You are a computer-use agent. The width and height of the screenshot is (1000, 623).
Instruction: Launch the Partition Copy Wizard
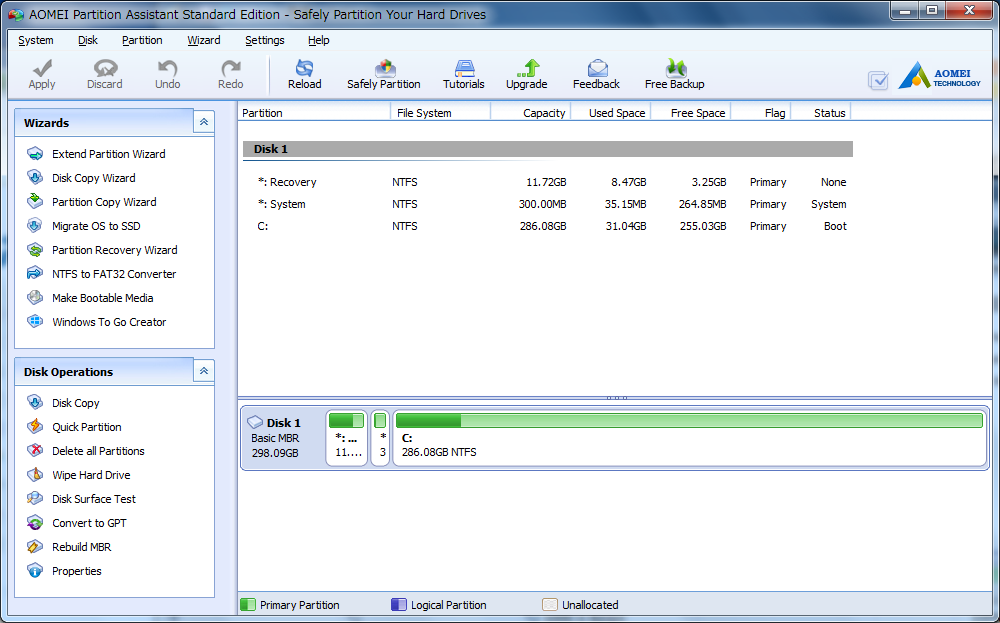point(92,202)
